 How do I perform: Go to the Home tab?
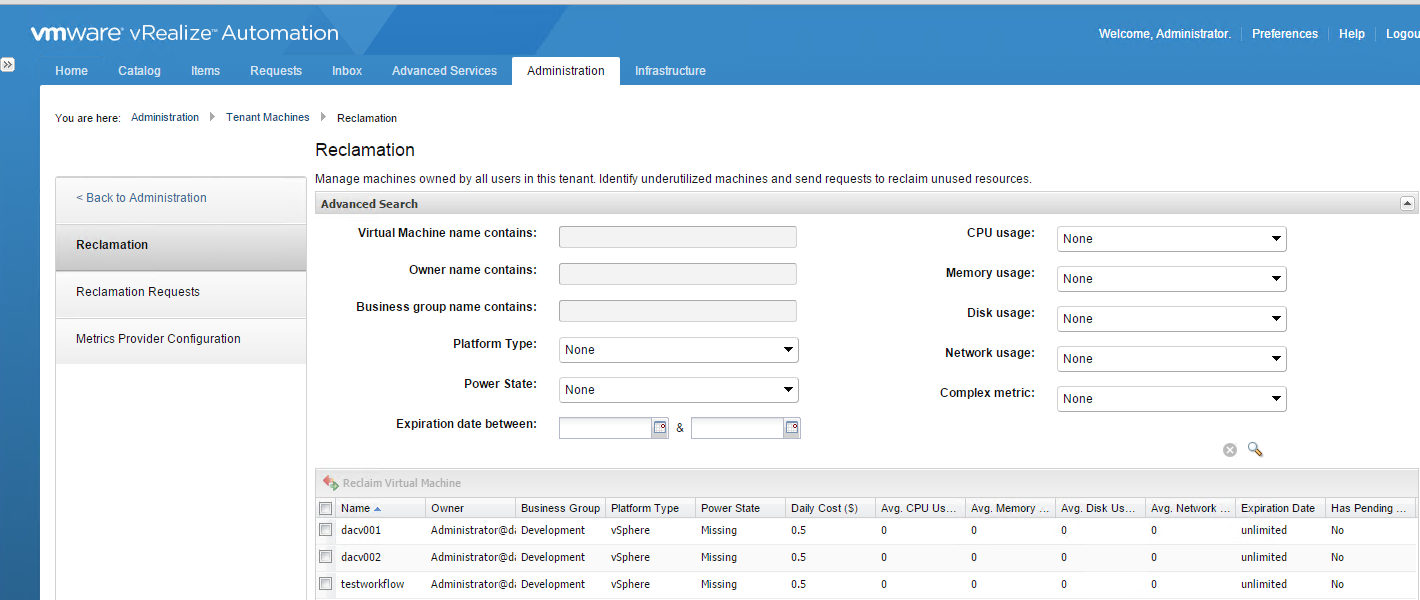click(x=71, y=71)
